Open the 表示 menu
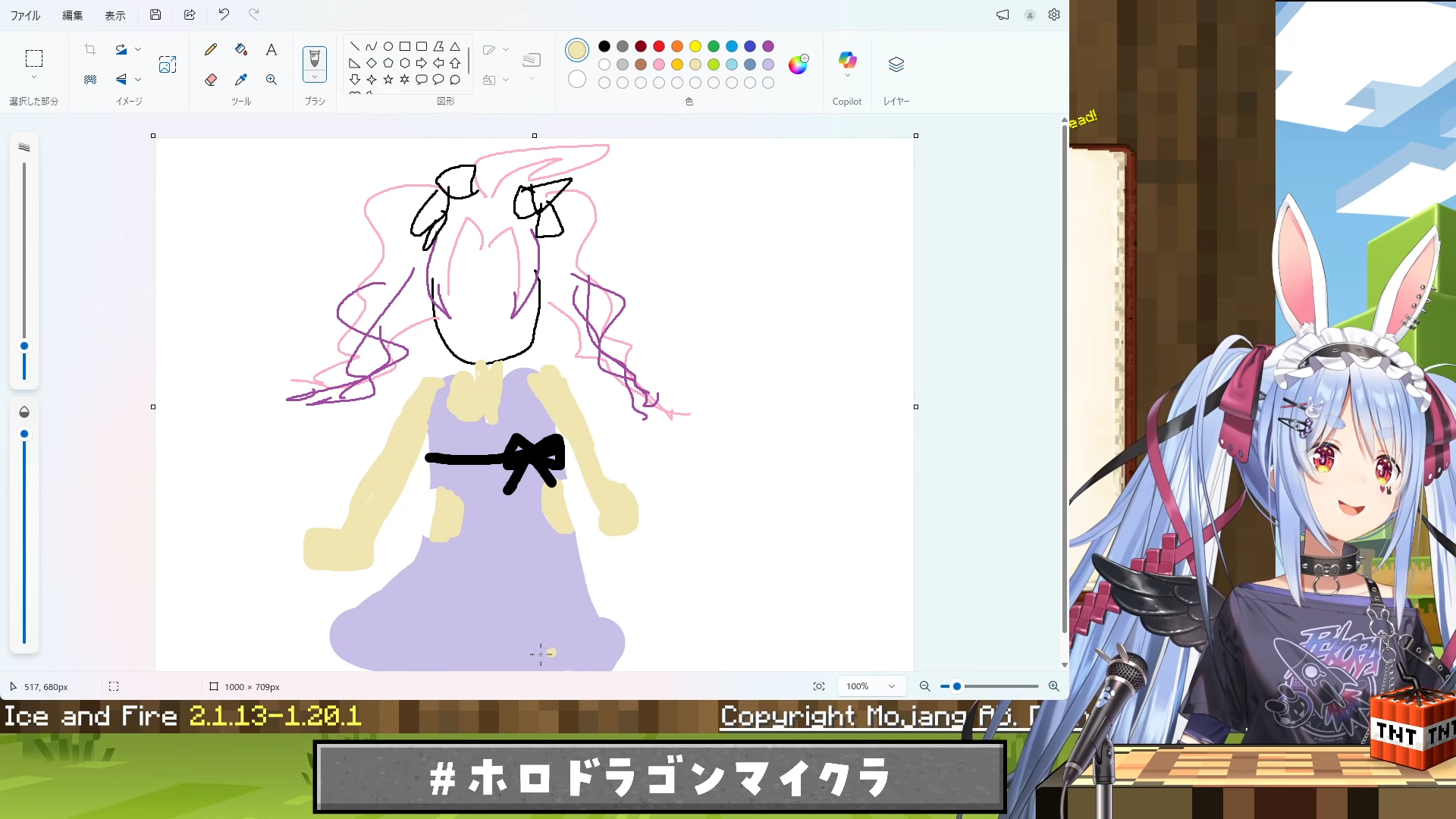The width and height of the screenshot is (1456, 819). (x=115, y=15)
